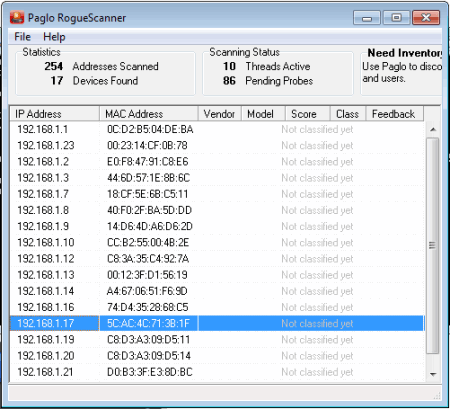Click the Paglo RogueScanner title bar icon
This screenshot has height=409, width=450.
[x=17, y=17]
